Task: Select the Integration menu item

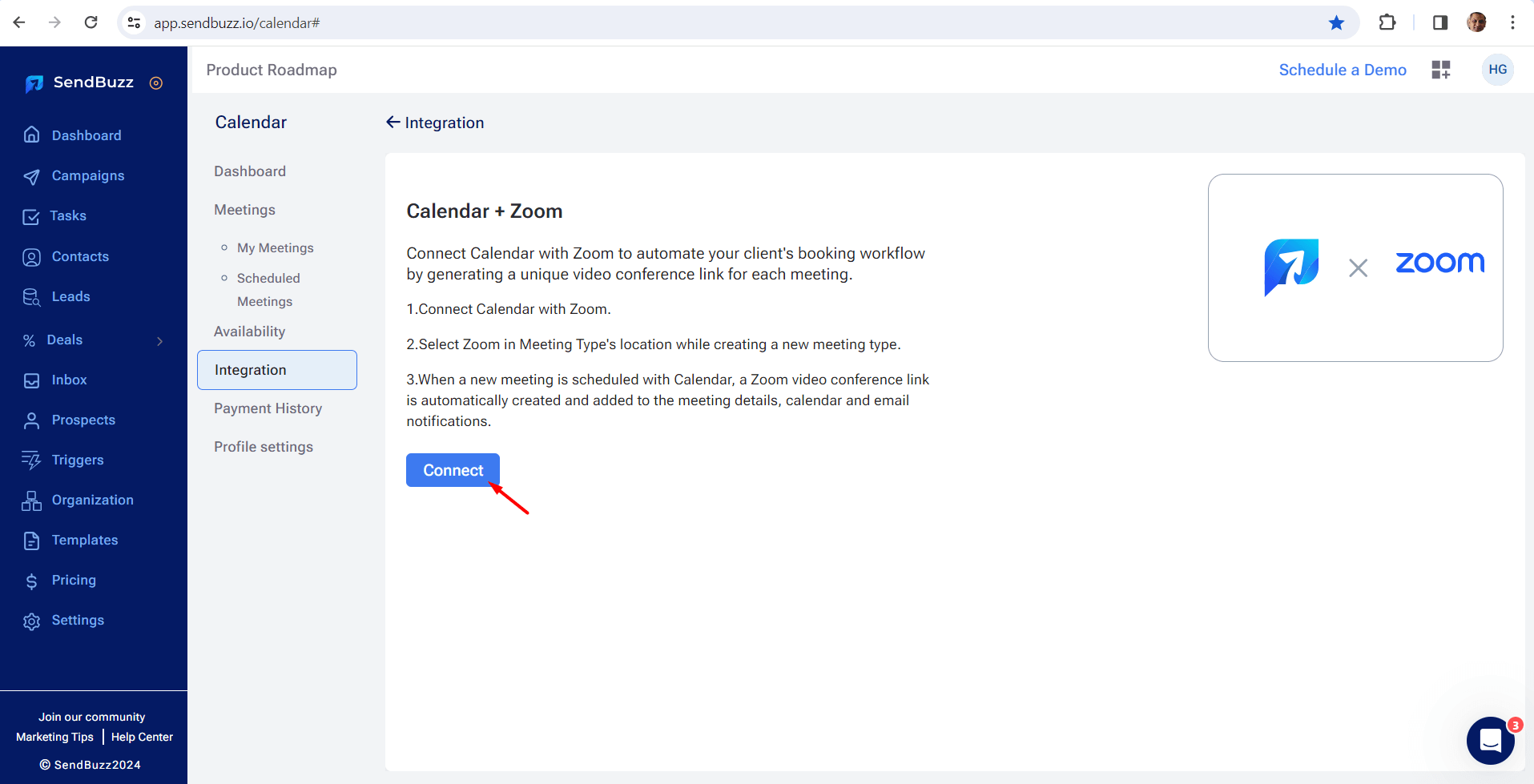Action: click(277, 370)
